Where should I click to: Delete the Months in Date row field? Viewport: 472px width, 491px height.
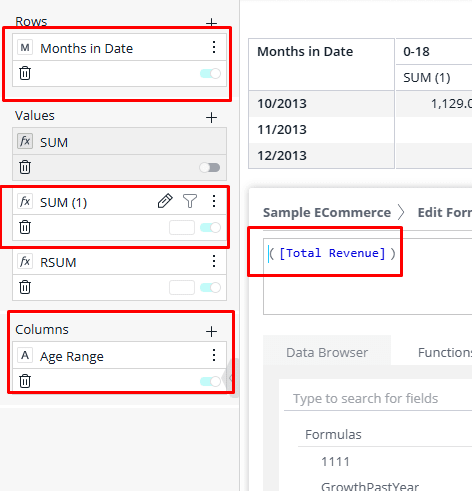tap(25, 73)
